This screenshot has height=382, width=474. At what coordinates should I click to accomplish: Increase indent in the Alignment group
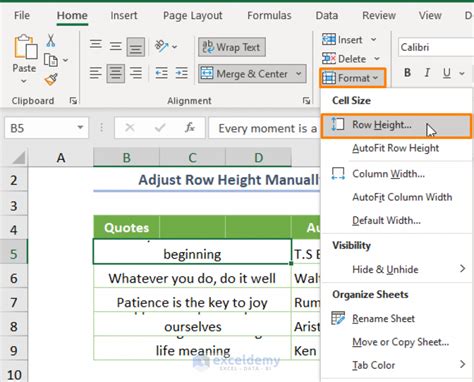182,73
